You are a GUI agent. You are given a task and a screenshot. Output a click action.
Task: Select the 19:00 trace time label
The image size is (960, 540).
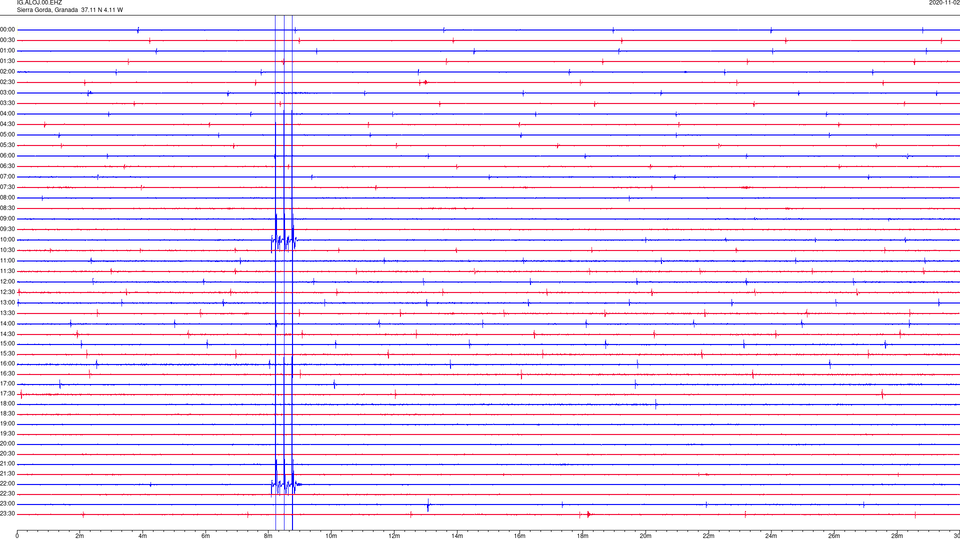tap(8, 424)
